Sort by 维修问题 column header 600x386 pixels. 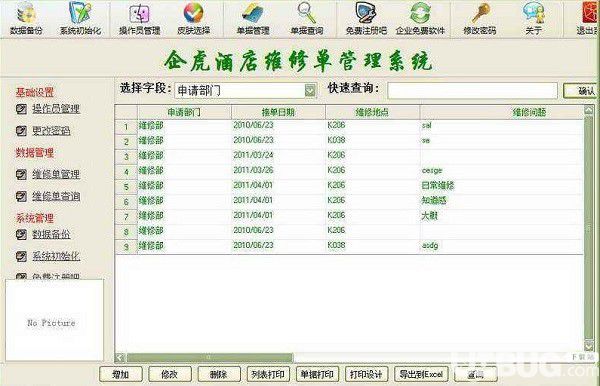pos(502,112)
